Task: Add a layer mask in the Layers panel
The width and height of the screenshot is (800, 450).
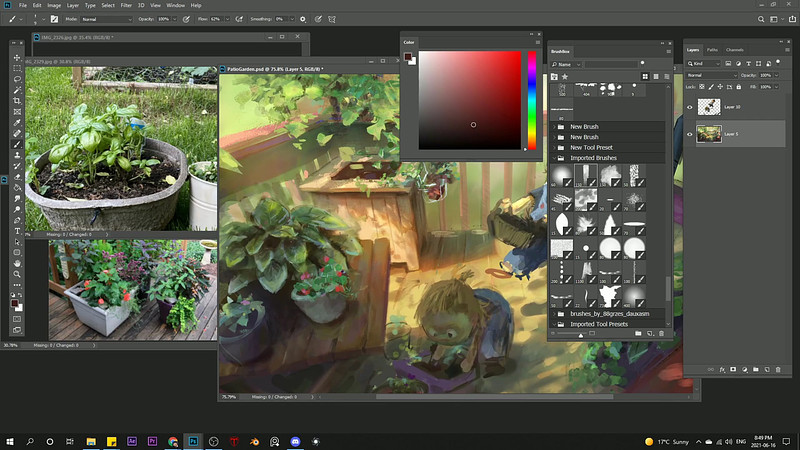Action: tap(733, 369)
